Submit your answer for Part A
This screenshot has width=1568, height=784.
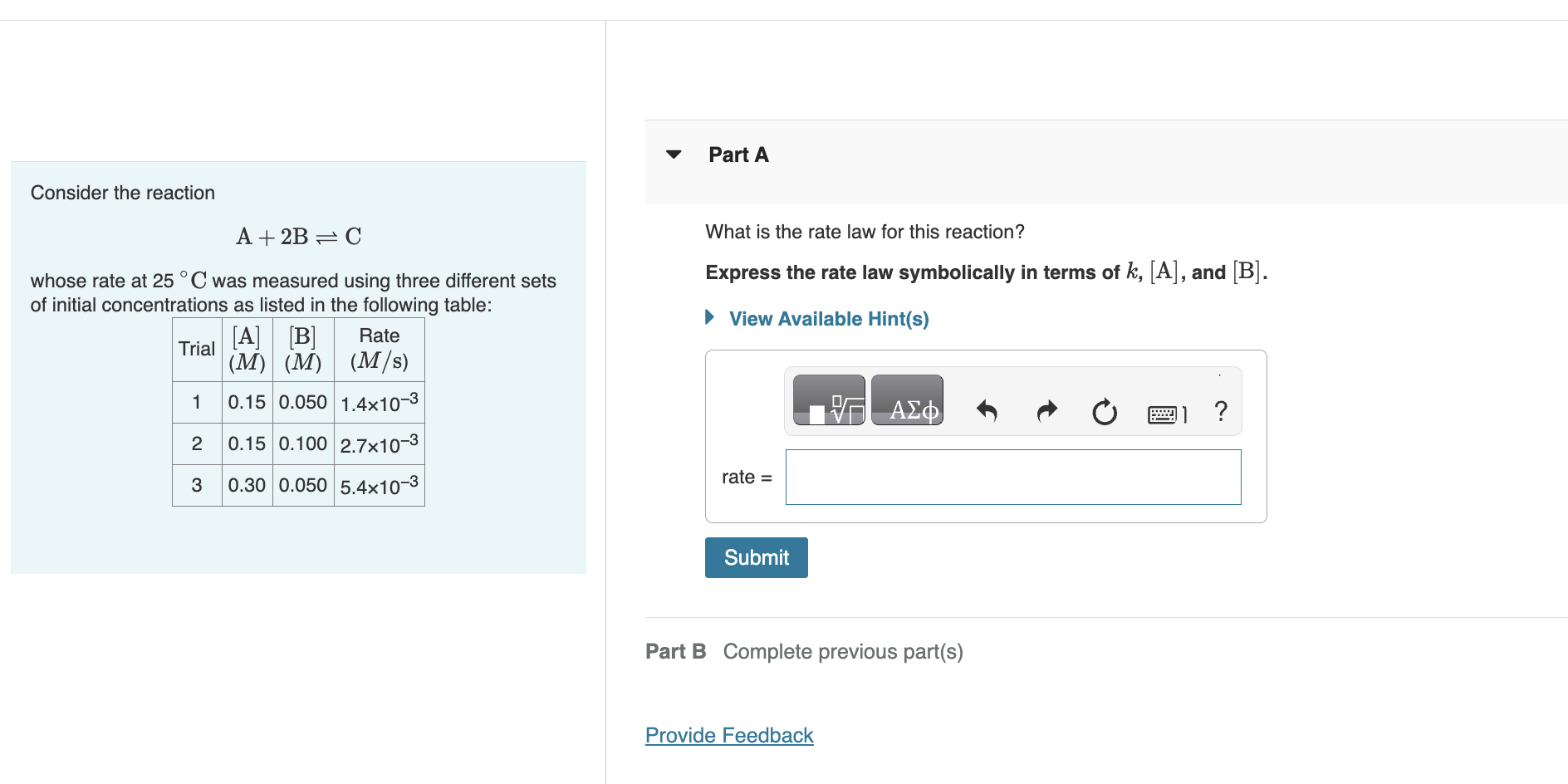point(755,557)
